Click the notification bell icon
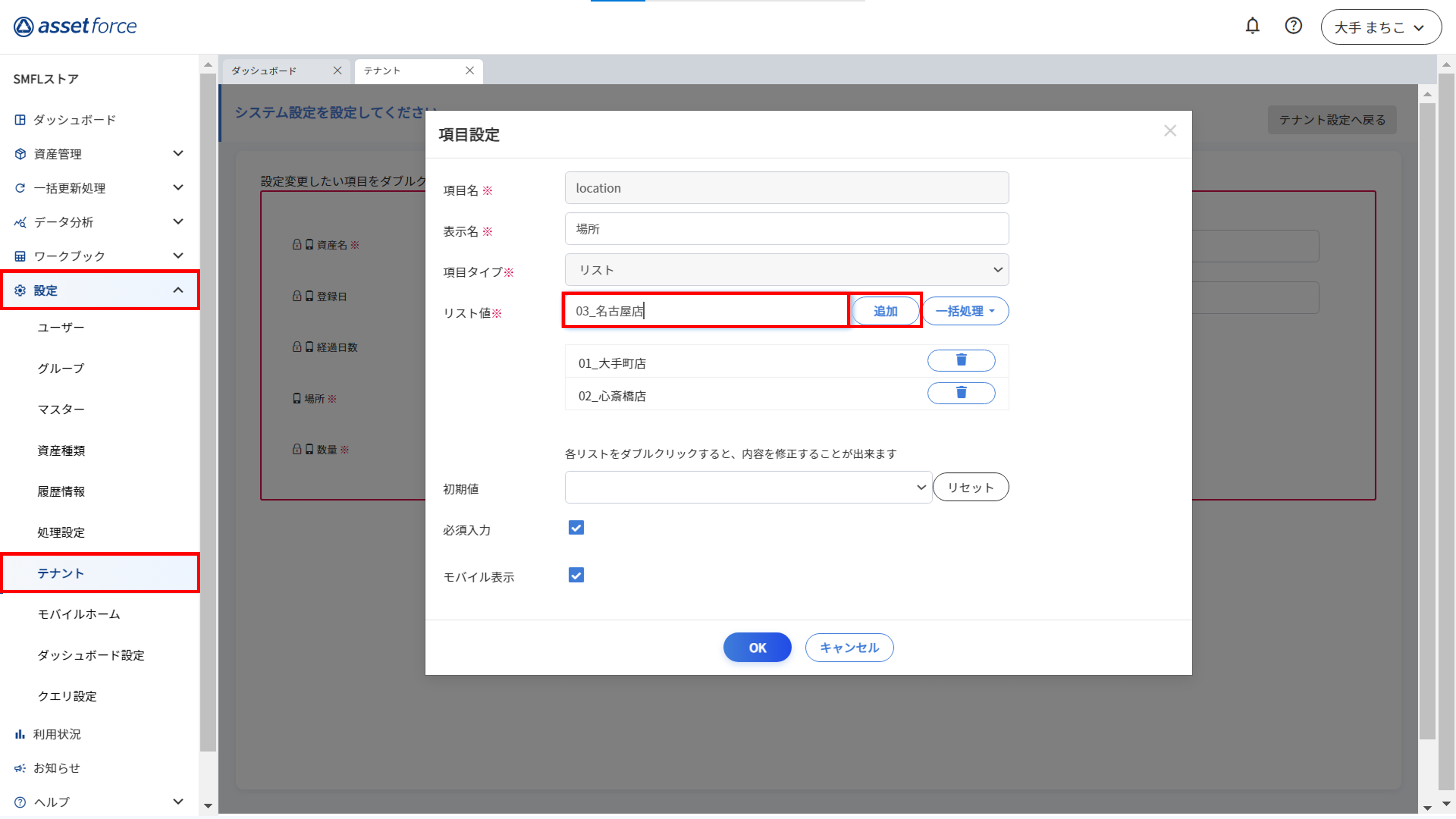The height and width of the screenshot is (819, 1456). pyautogui.click(x=1252, y=26)
